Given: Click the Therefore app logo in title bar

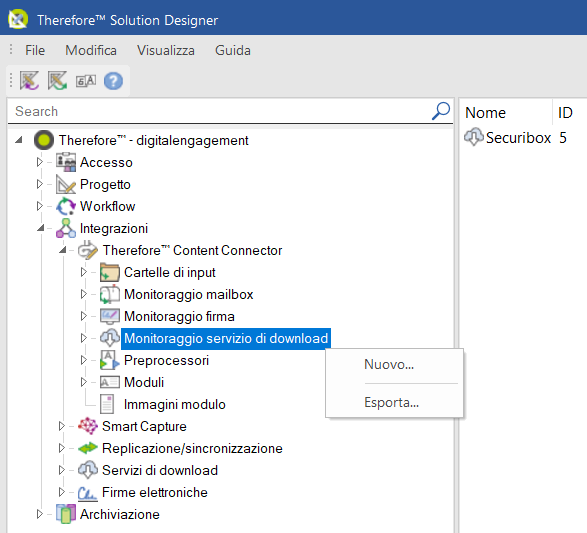Looking at the screenshot, I should click(x=18, y=19).
